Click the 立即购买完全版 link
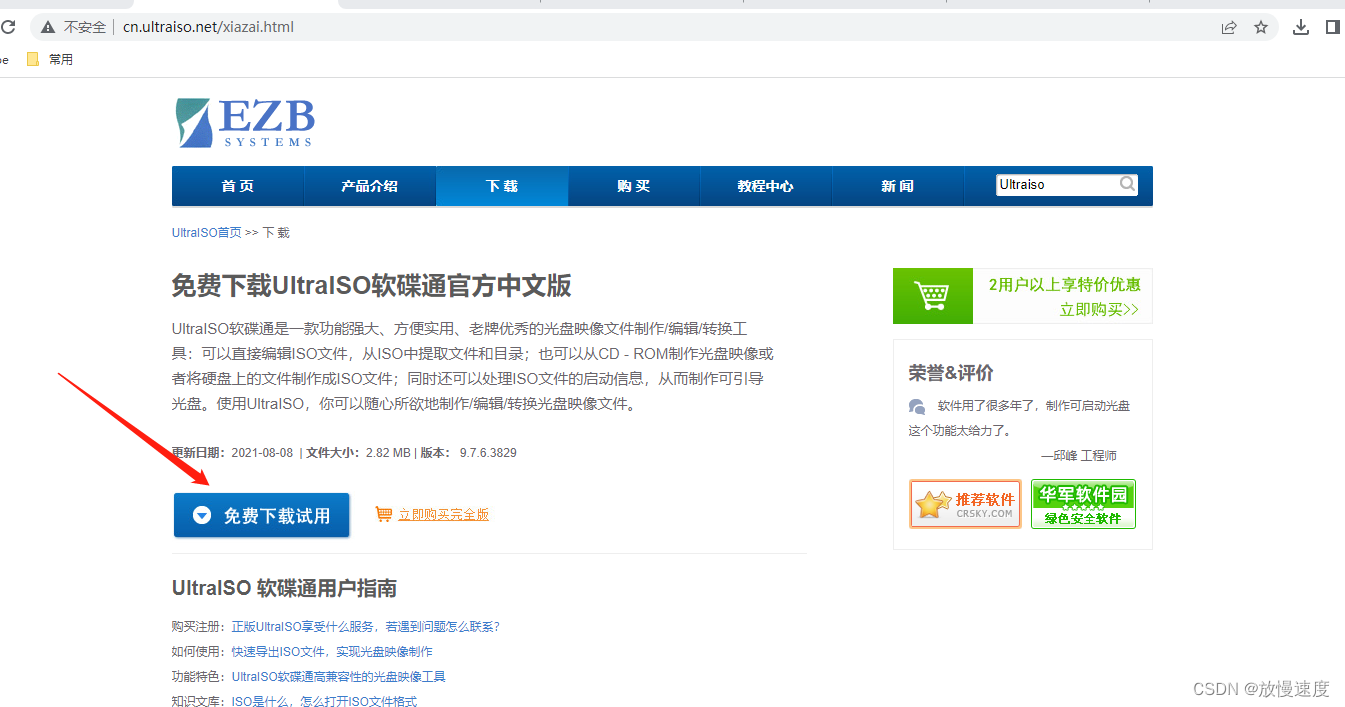 tap(443, 514)
